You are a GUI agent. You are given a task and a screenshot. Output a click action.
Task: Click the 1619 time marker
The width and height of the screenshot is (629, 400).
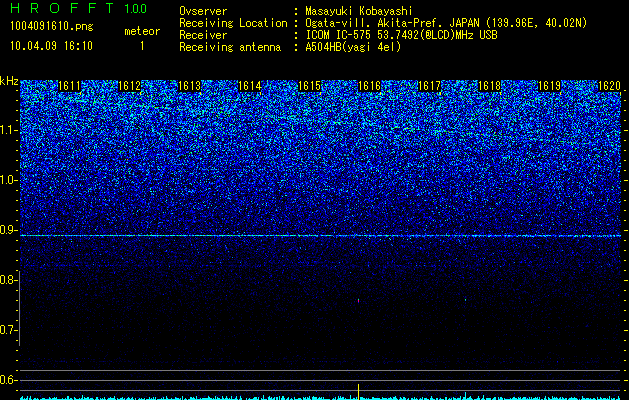click(550, 86)
